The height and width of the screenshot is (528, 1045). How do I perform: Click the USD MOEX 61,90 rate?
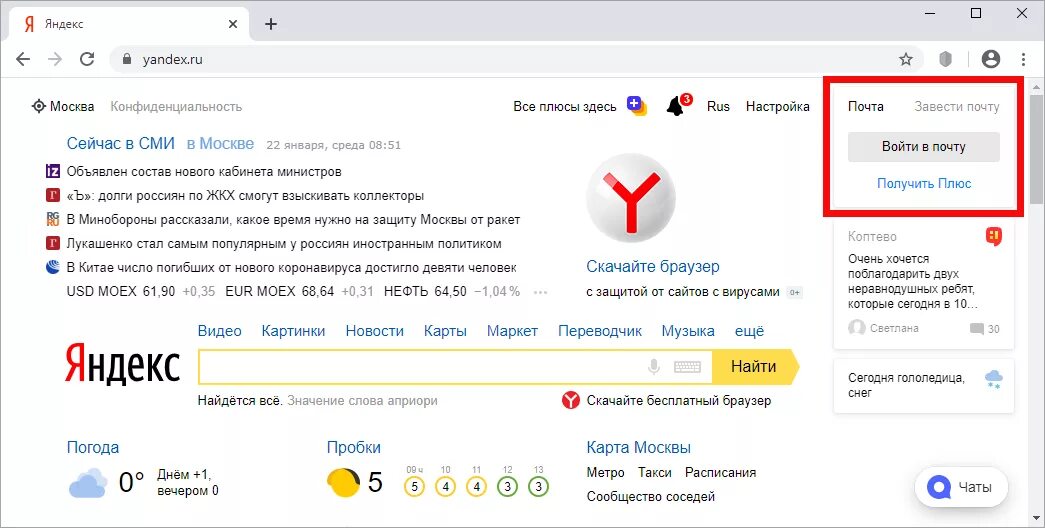coord(121,291)
